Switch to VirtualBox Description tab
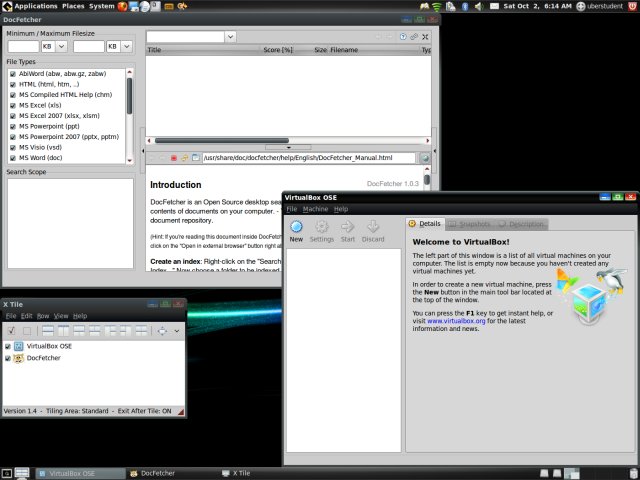The width and height of the screenshot is (640, 480). click(x=521, y=224)
